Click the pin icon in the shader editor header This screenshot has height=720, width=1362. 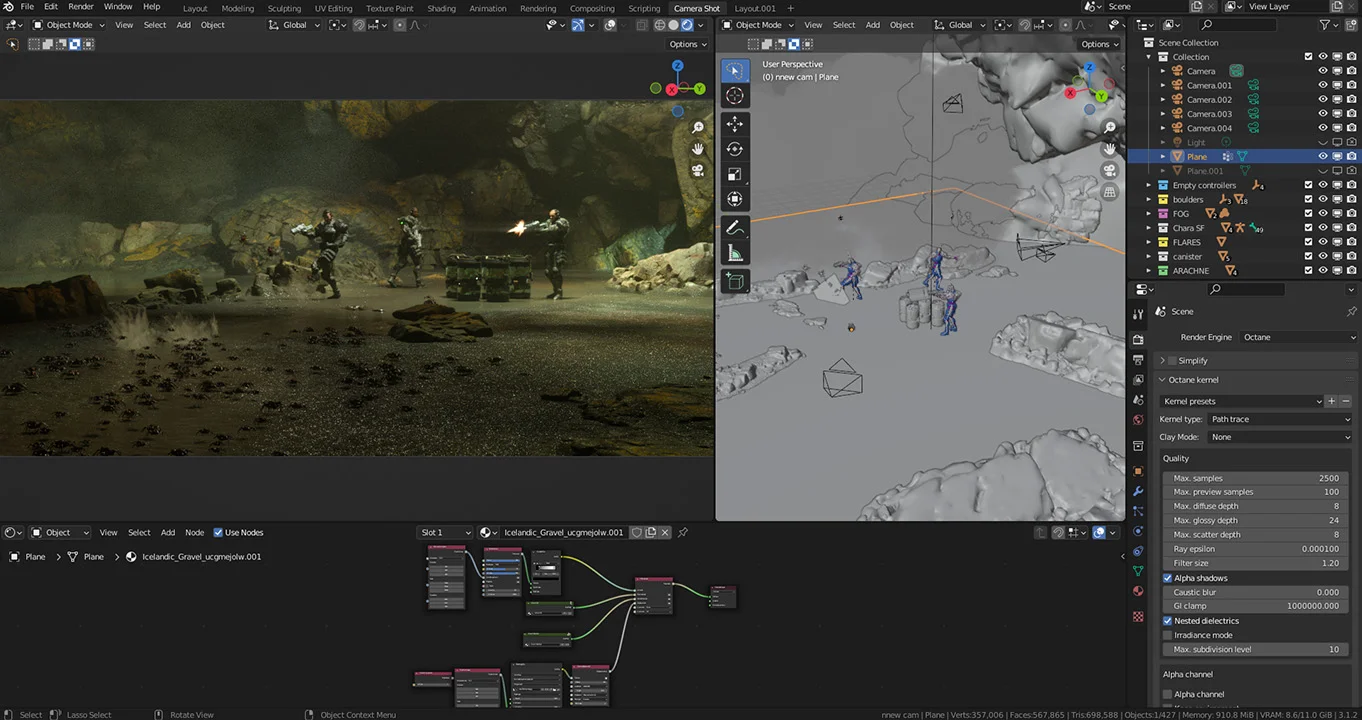(x=683, y=532)
